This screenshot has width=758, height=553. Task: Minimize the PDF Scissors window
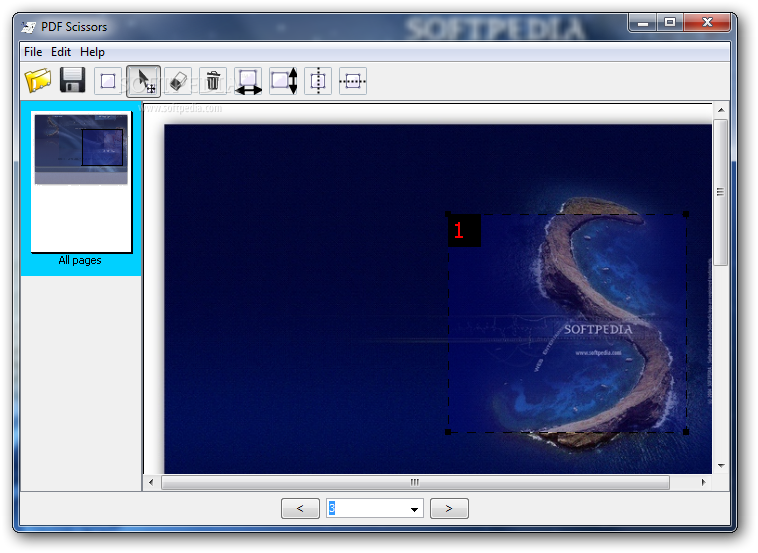(x=642, y=23)
